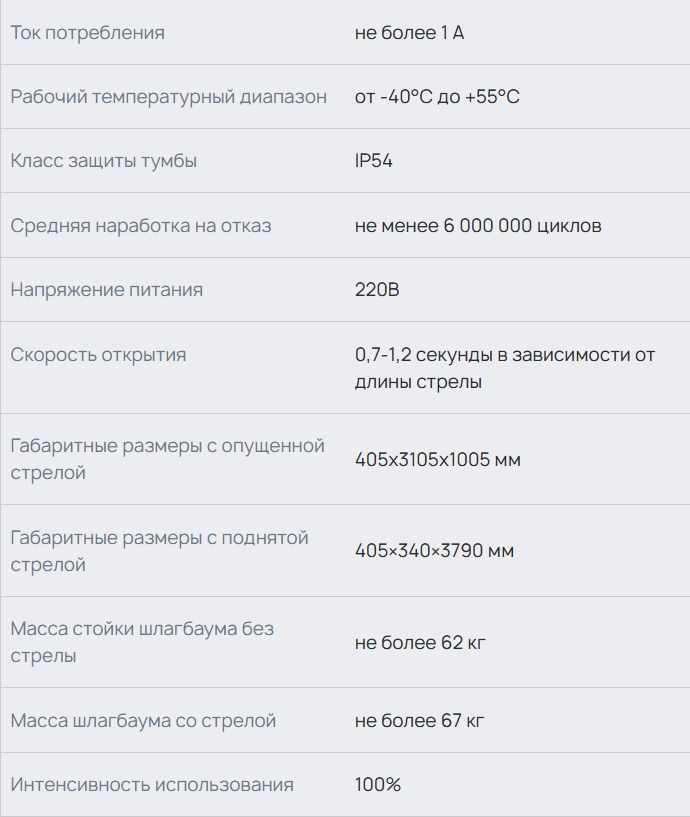Viewport: 690px width, 817px height.
Task: Click 'Габаритные размеры с поднятой стрелой' label
Action: [x=159, y=551]
